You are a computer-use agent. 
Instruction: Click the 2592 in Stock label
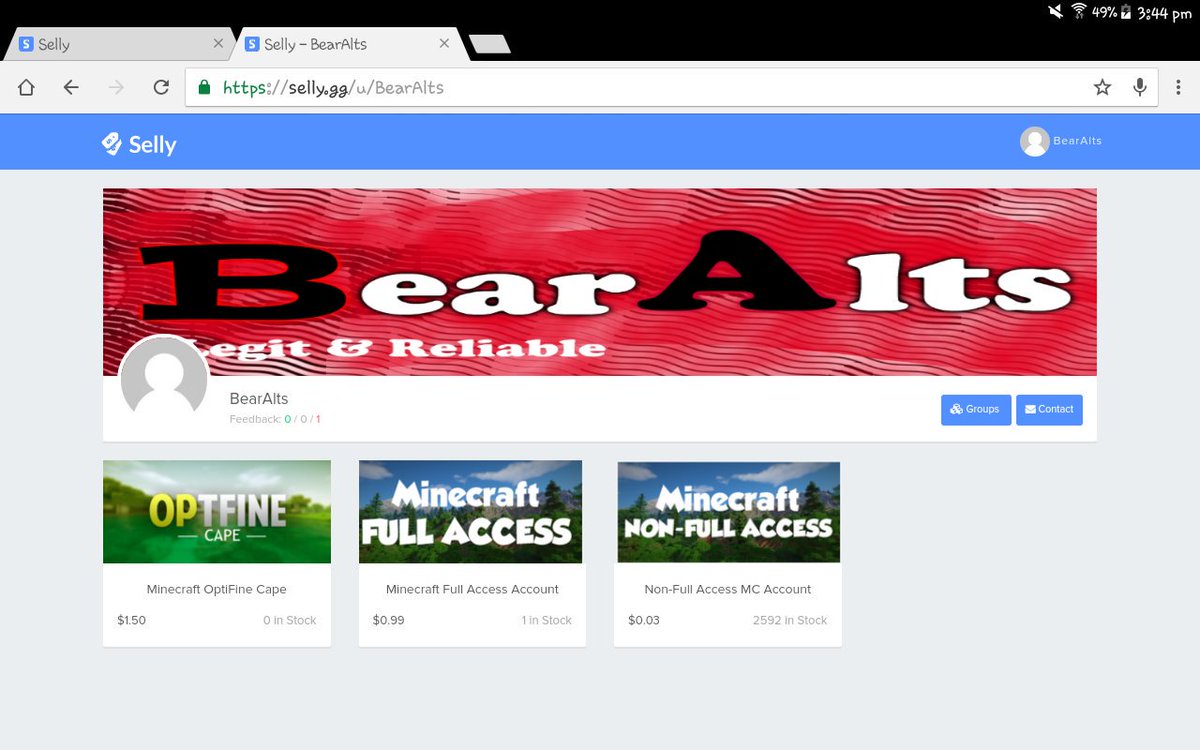tap(790, 620)
